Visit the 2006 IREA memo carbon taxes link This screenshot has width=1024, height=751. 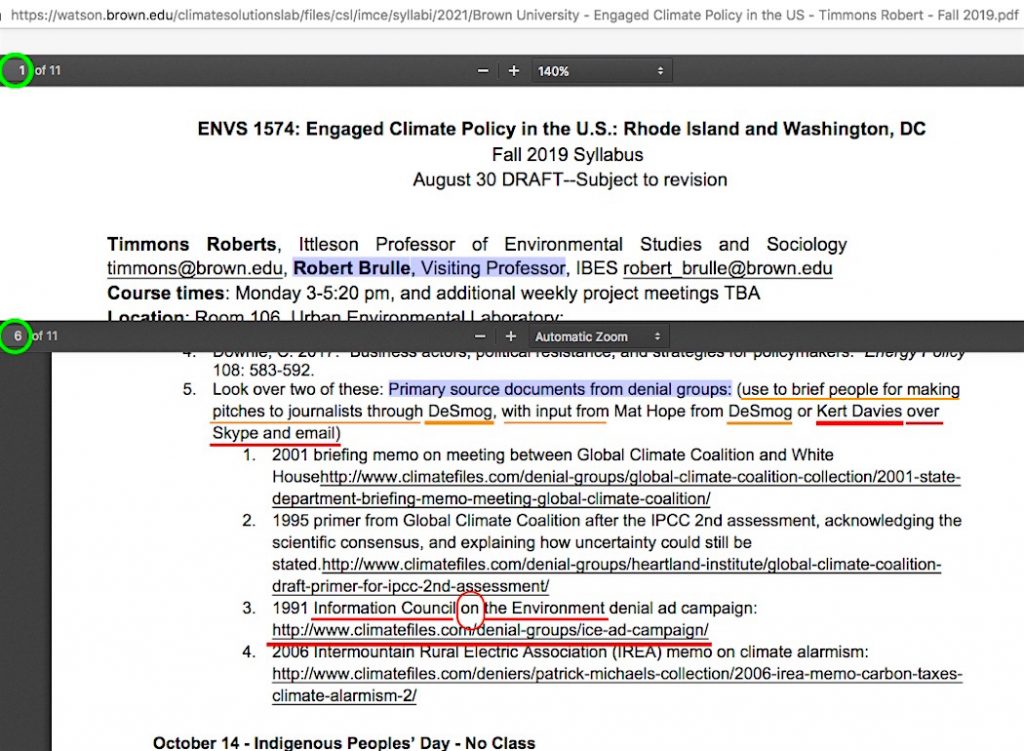[x=617, y=674]
